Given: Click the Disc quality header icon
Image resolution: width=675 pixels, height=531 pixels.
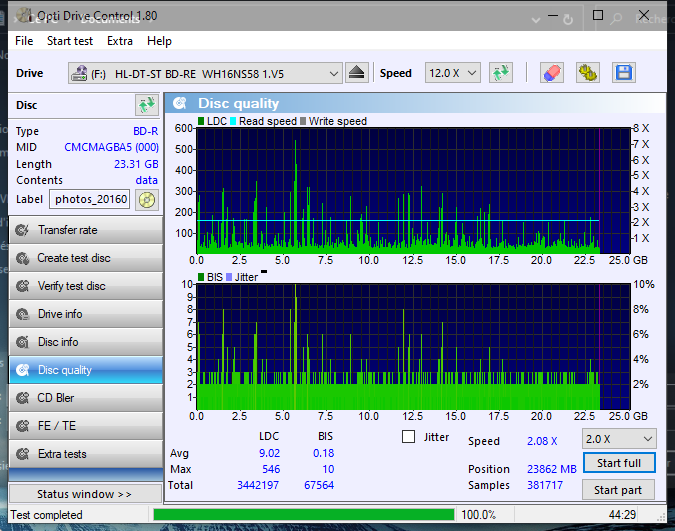Looking at the screenshot, I should pos(180,103).
